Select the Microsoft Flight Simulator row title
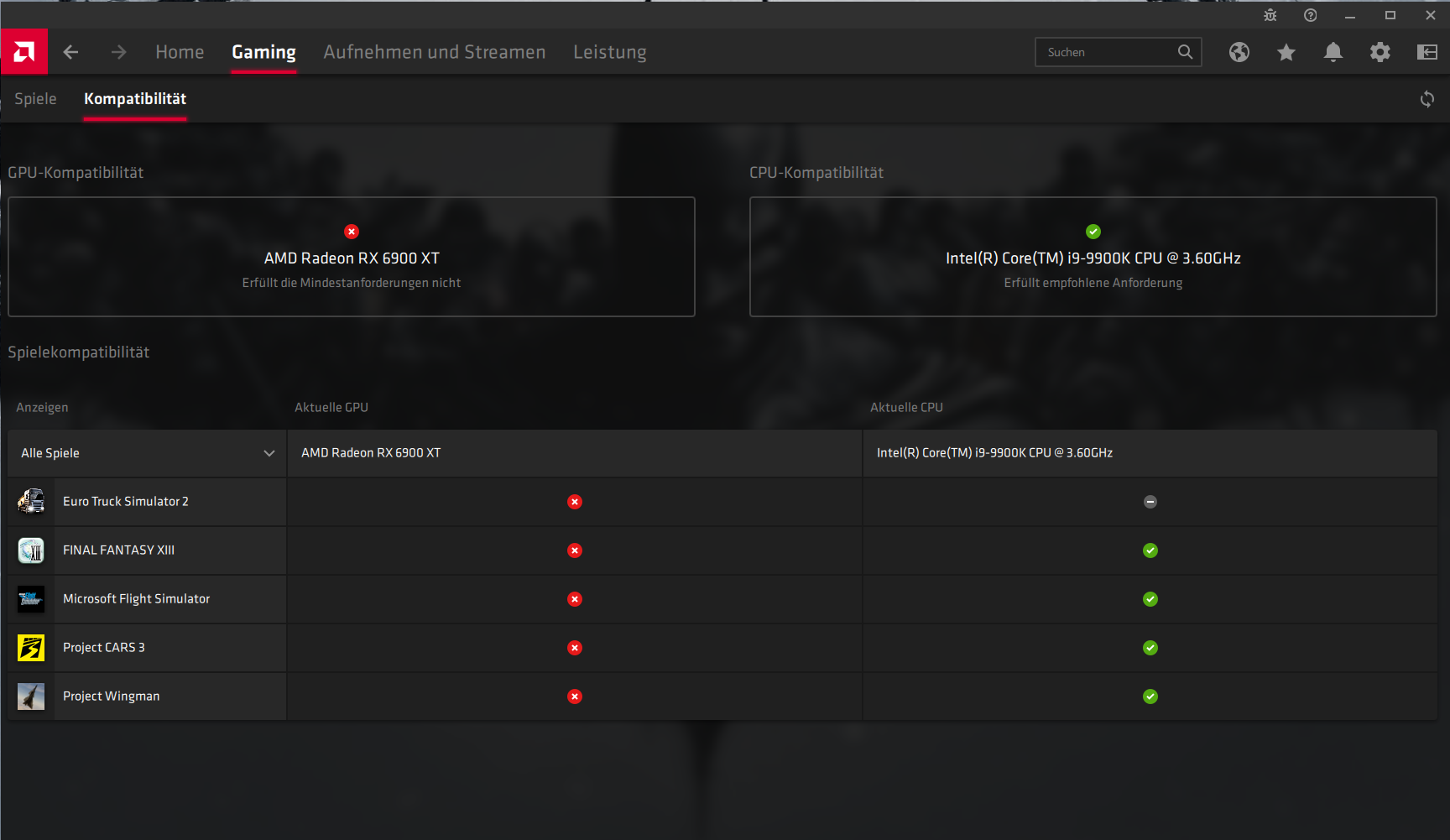1450x840 pixels. 137,599
